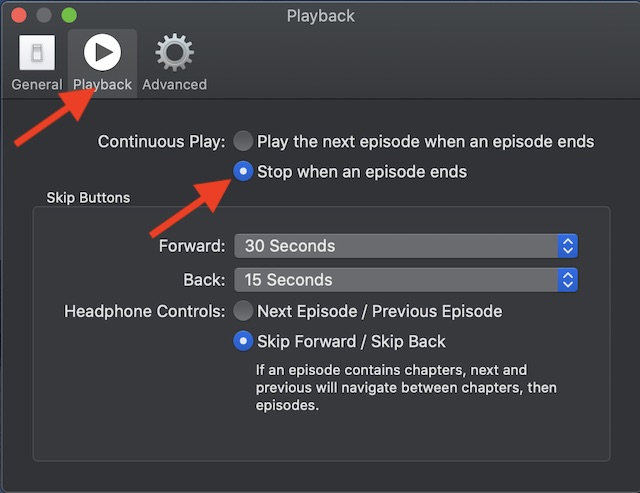The image size is (640, 493).
Task: Close the Playback preferences window
Action: pos(21,16)
